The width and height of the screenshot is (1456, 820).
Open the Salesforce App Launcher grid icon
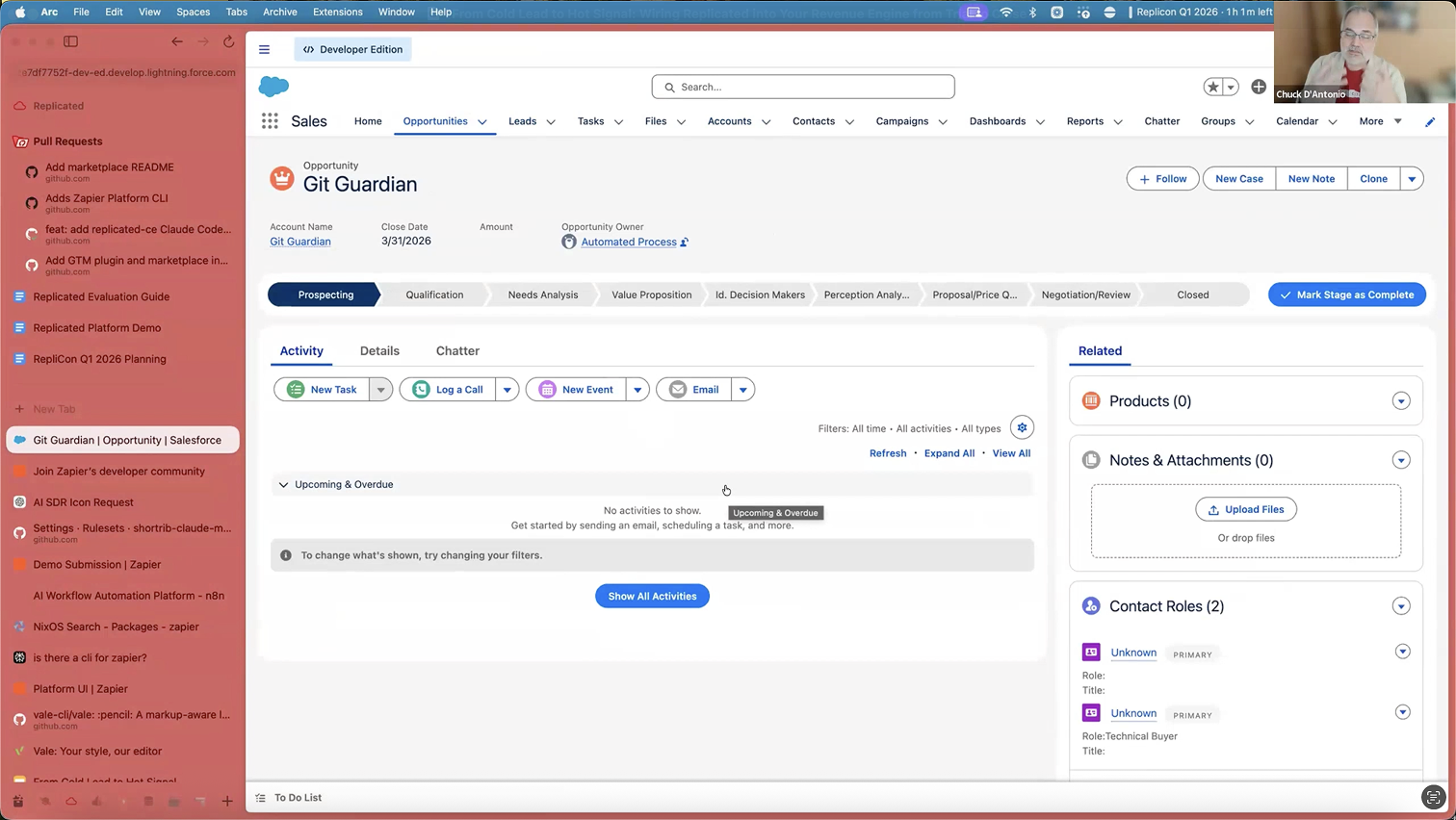270,121
